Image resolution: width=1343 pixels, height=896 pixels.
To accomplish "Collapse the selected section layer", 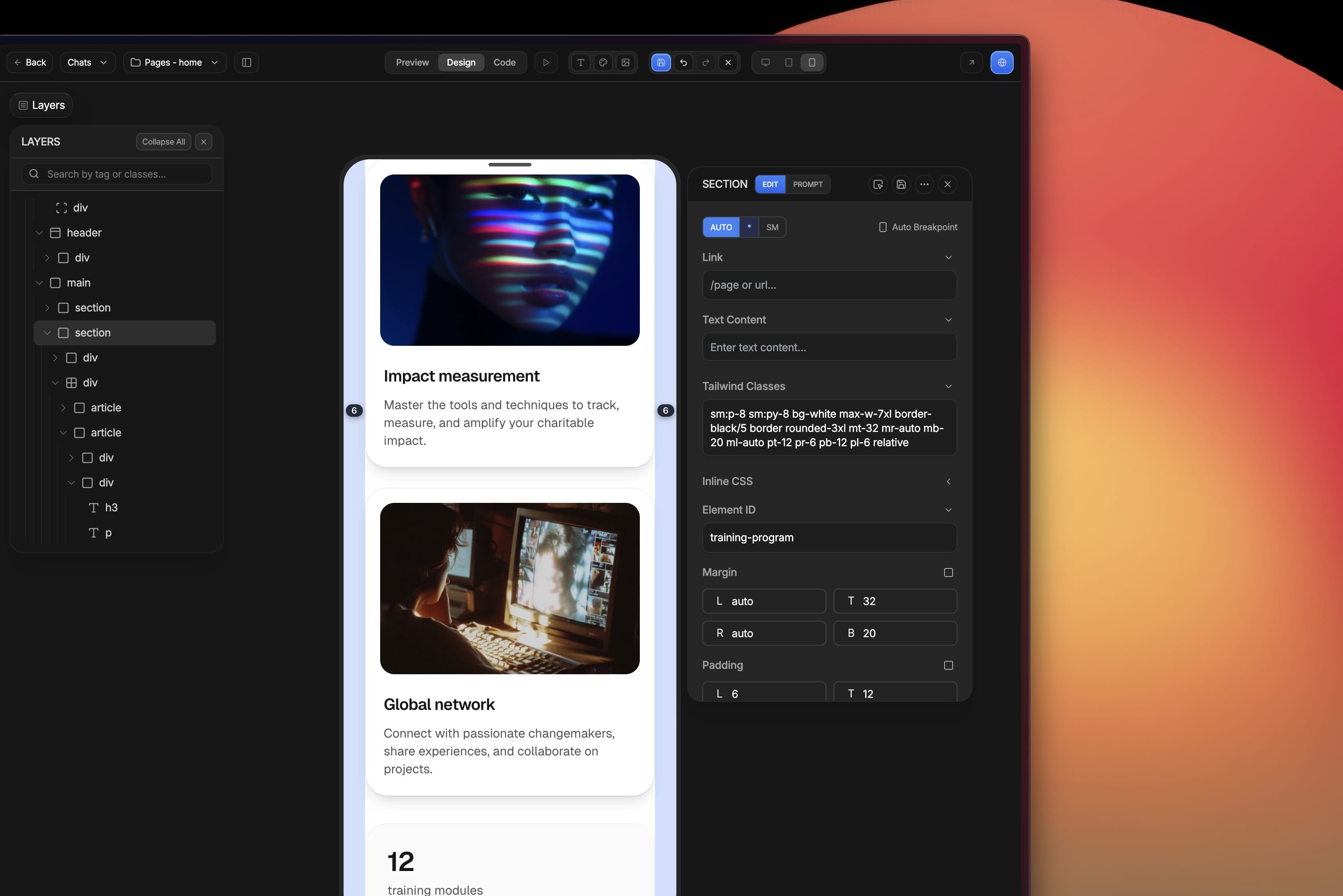I will (47, 332).
